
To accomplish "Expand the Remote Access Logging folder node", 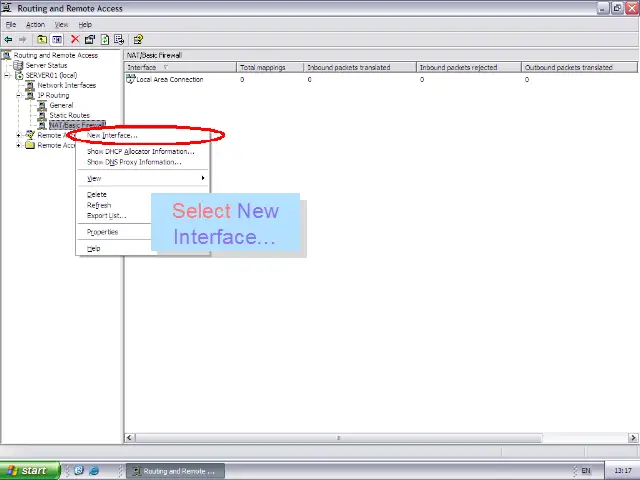I will (x=19, y=145).
